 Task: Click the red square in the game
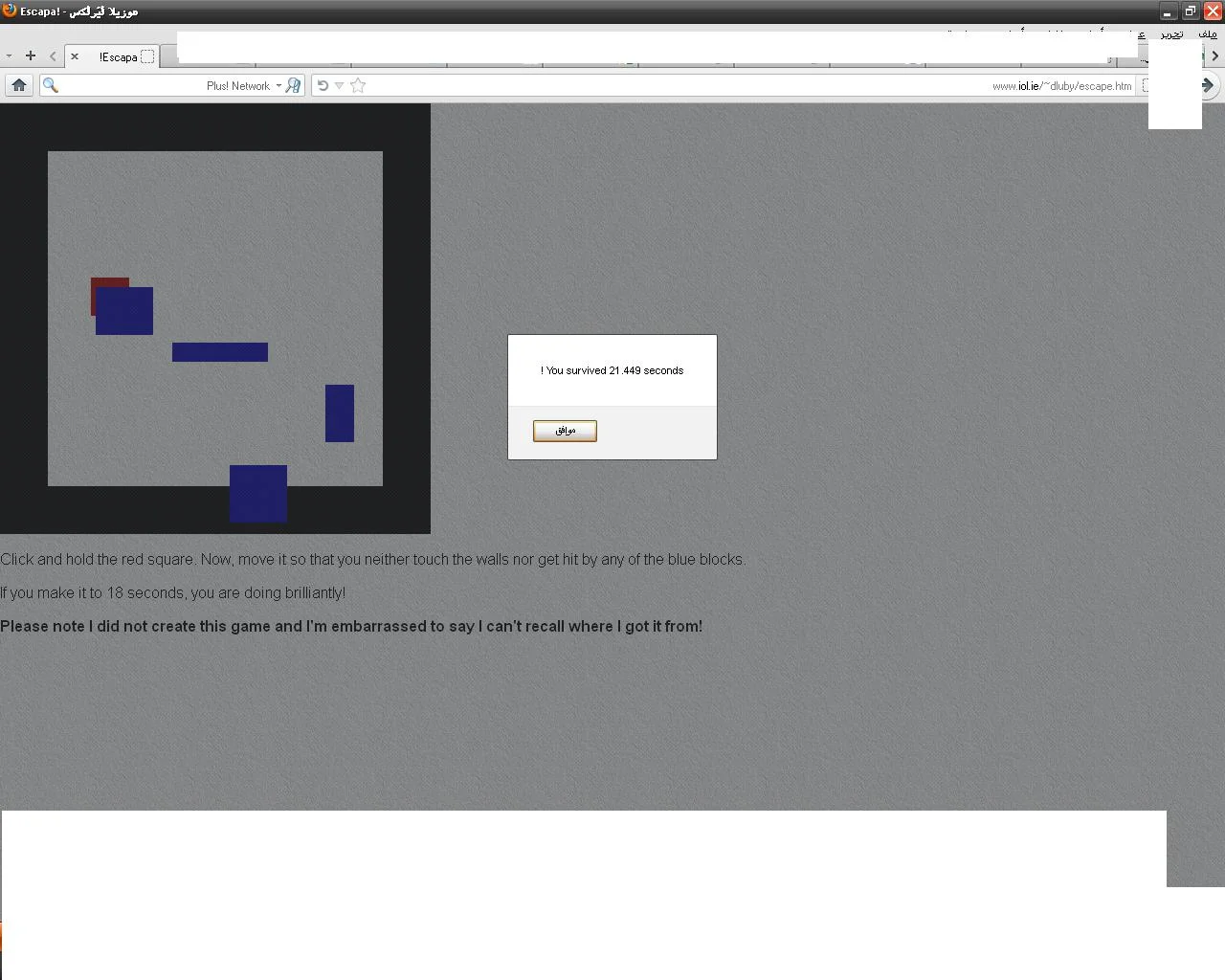[104, 282]
